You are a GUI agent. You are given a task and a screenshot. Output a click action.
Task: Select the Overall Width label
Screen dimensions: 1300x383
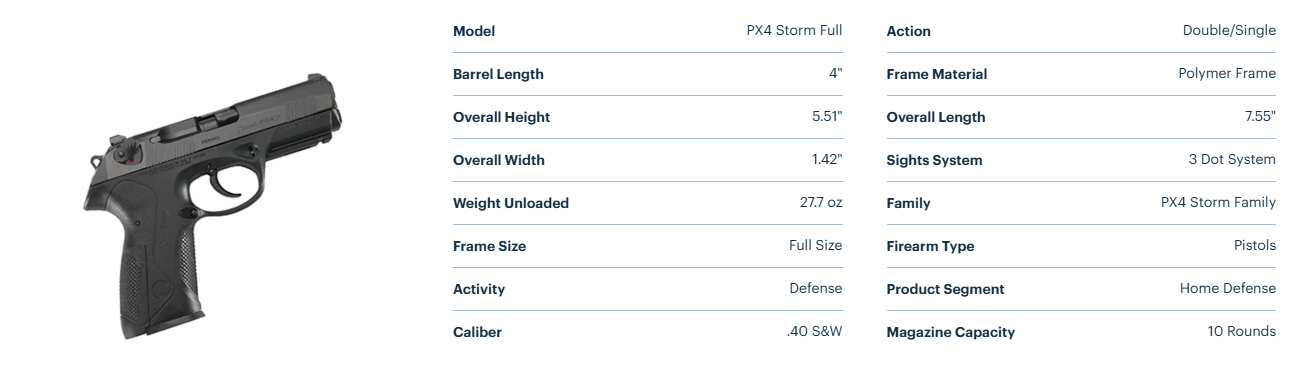click(499, 160)
